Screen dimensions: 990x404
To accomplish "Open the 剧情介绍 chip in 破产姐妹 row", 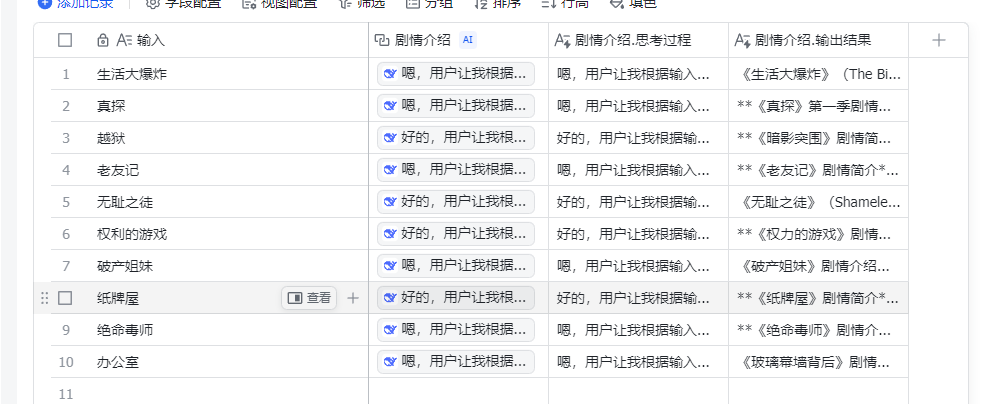I will tap(456, 266).
